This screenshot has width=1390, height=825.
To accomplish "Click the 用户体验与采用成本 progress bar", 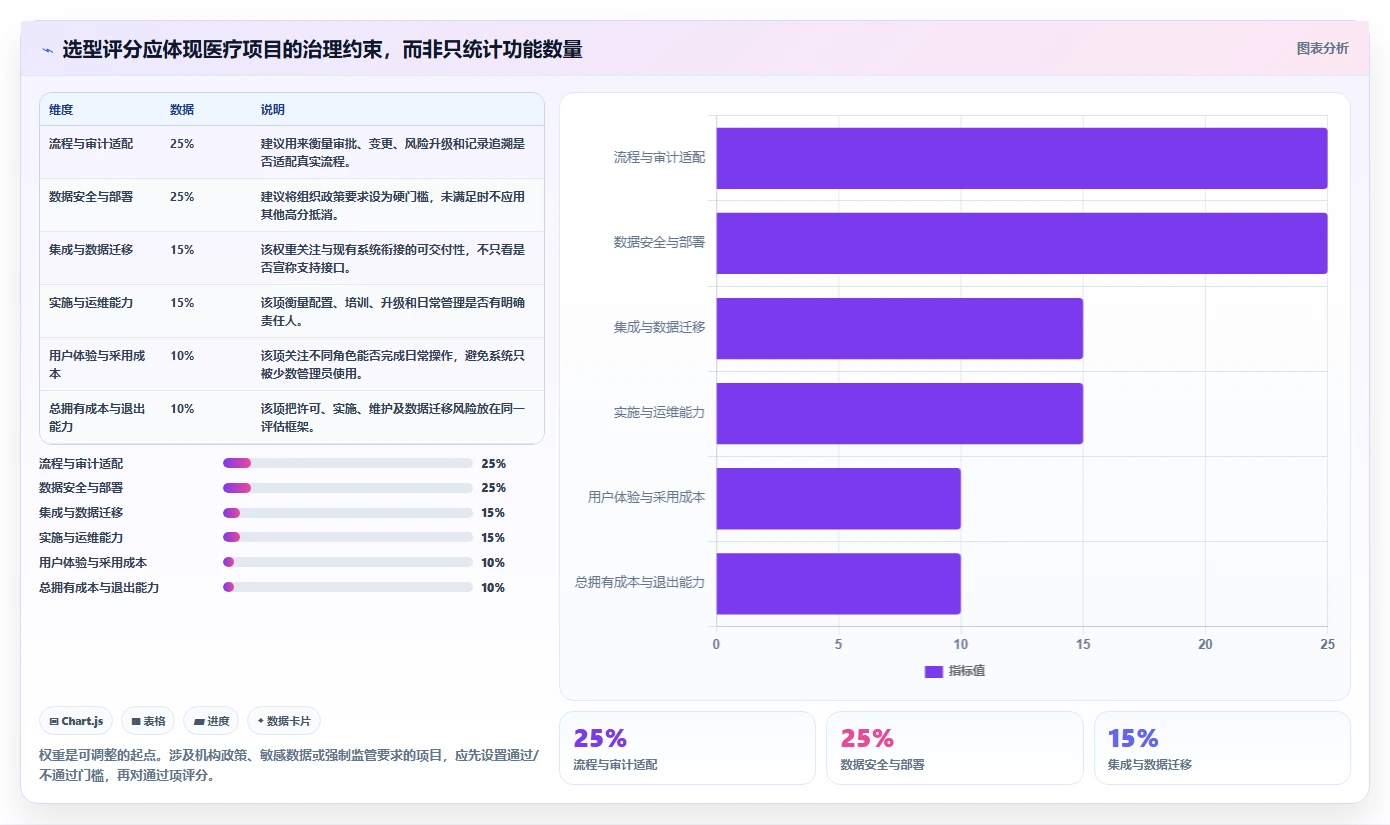I will (x=348, y=562).
